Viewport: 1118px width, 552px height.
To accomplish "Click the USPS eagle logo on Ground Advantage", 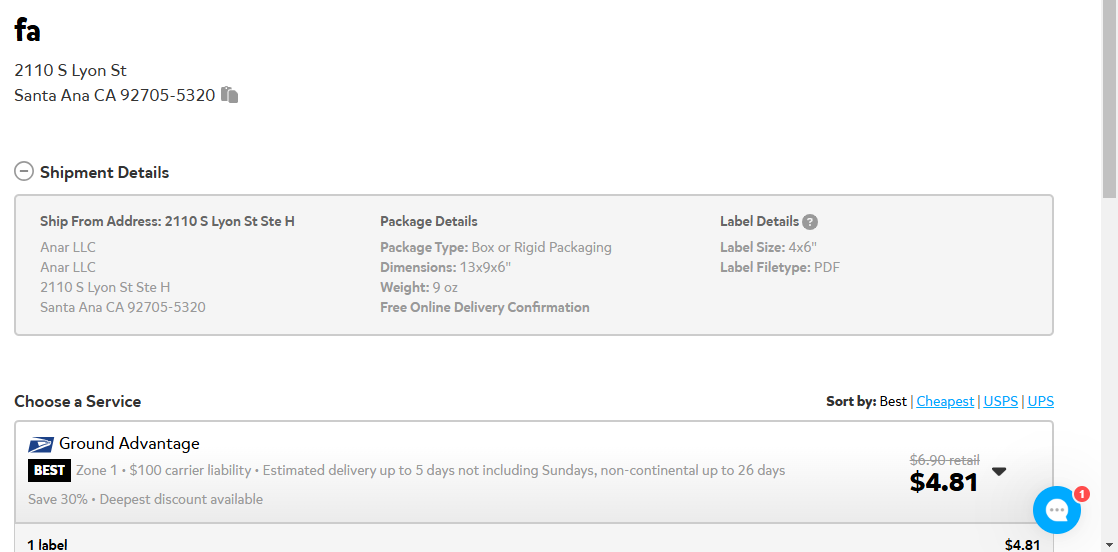I will pyautogui.click(x=41, y=444).
